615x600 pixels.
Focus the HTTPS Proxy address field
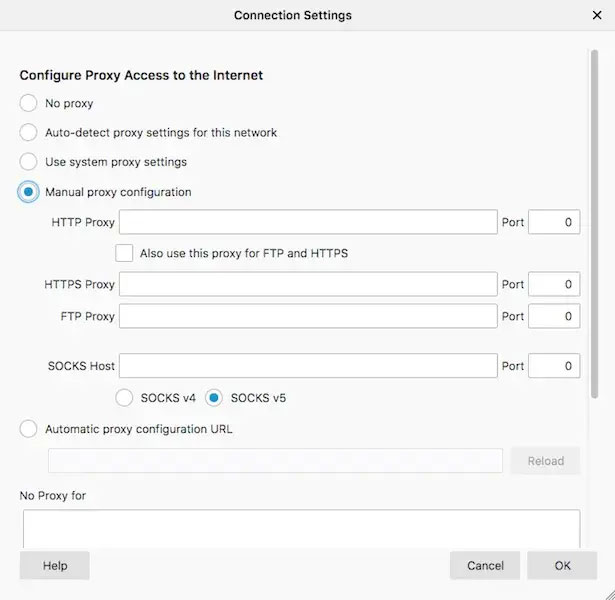tap(308, 284)
